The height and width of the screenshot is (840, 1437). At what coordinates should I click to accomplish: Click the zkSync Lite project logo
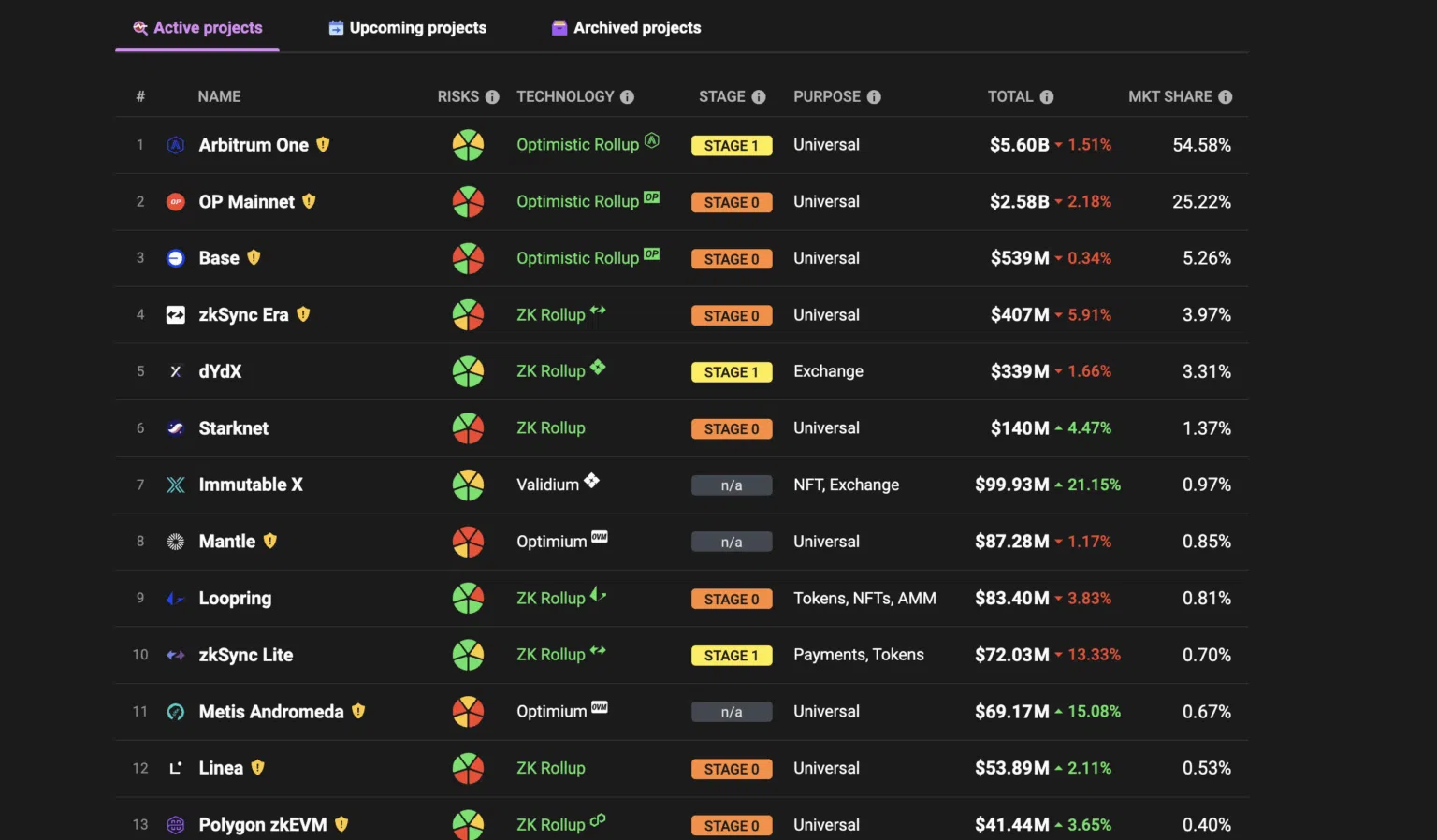(175, 655)
